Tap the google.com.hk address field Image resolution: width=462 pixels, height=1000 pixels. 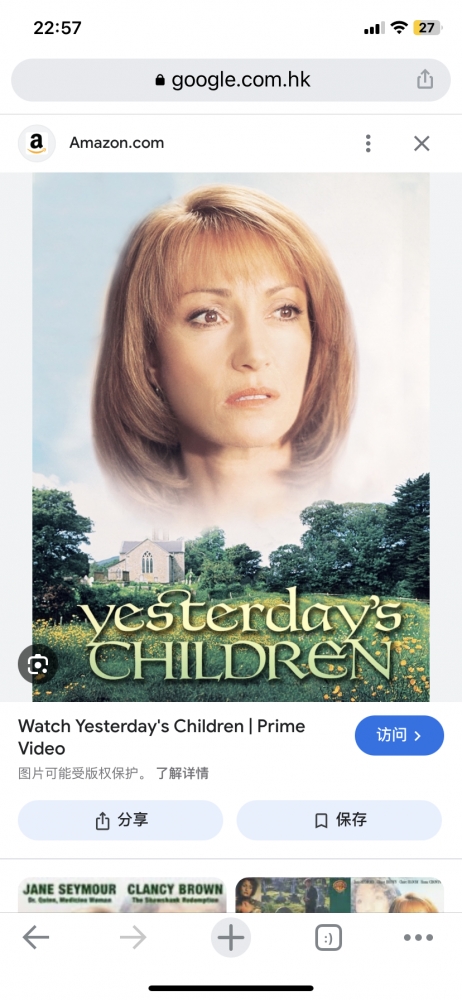pyautogui.click(x=231, y=80)
